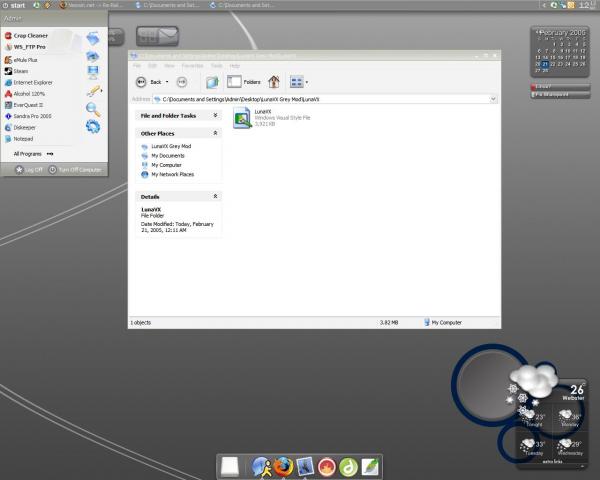Click the red circular flame icon in the dock
This screenshot has height=480, width=600.
point(327,467)
